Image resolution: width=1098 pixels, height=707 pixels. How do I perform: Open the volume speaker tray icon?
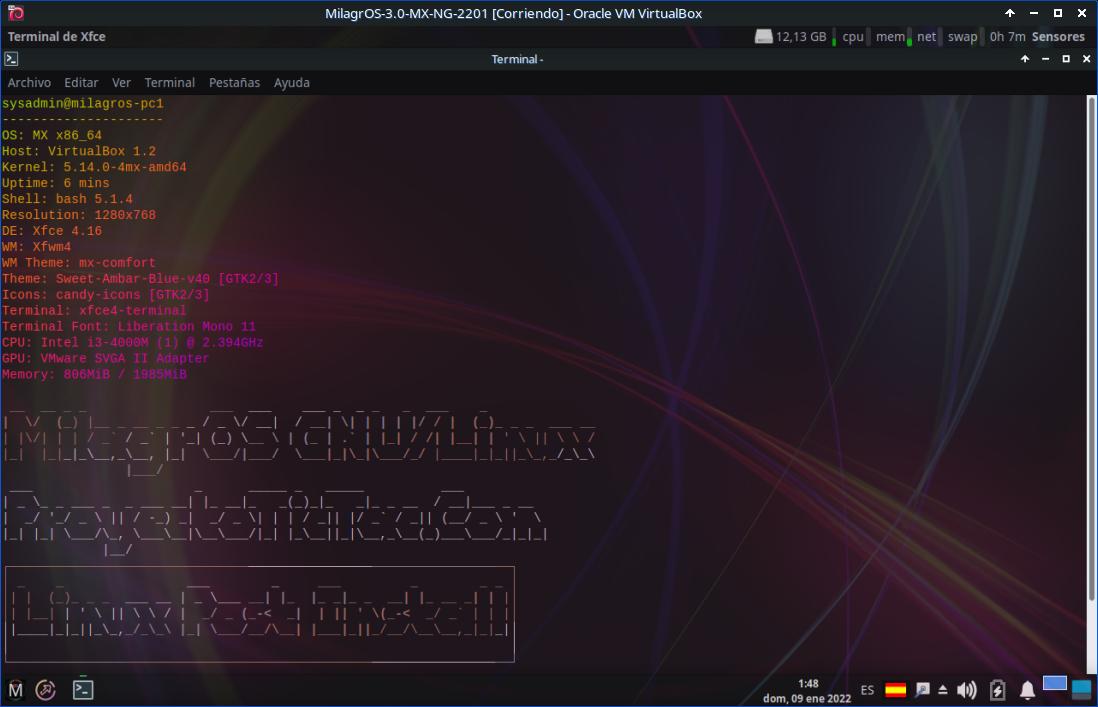966,690
